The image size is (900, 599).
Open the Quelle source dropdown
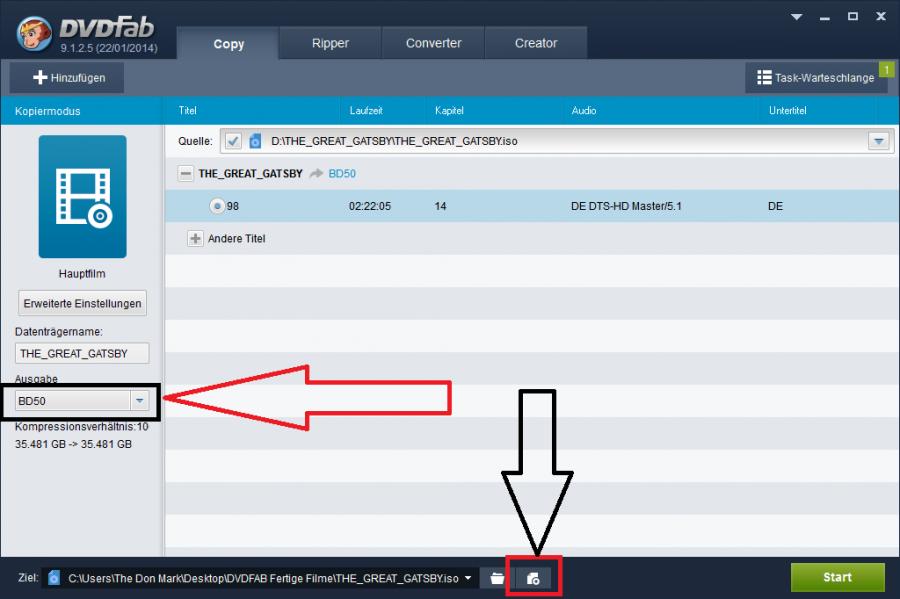pyautogui.click(x=879, y=141)
